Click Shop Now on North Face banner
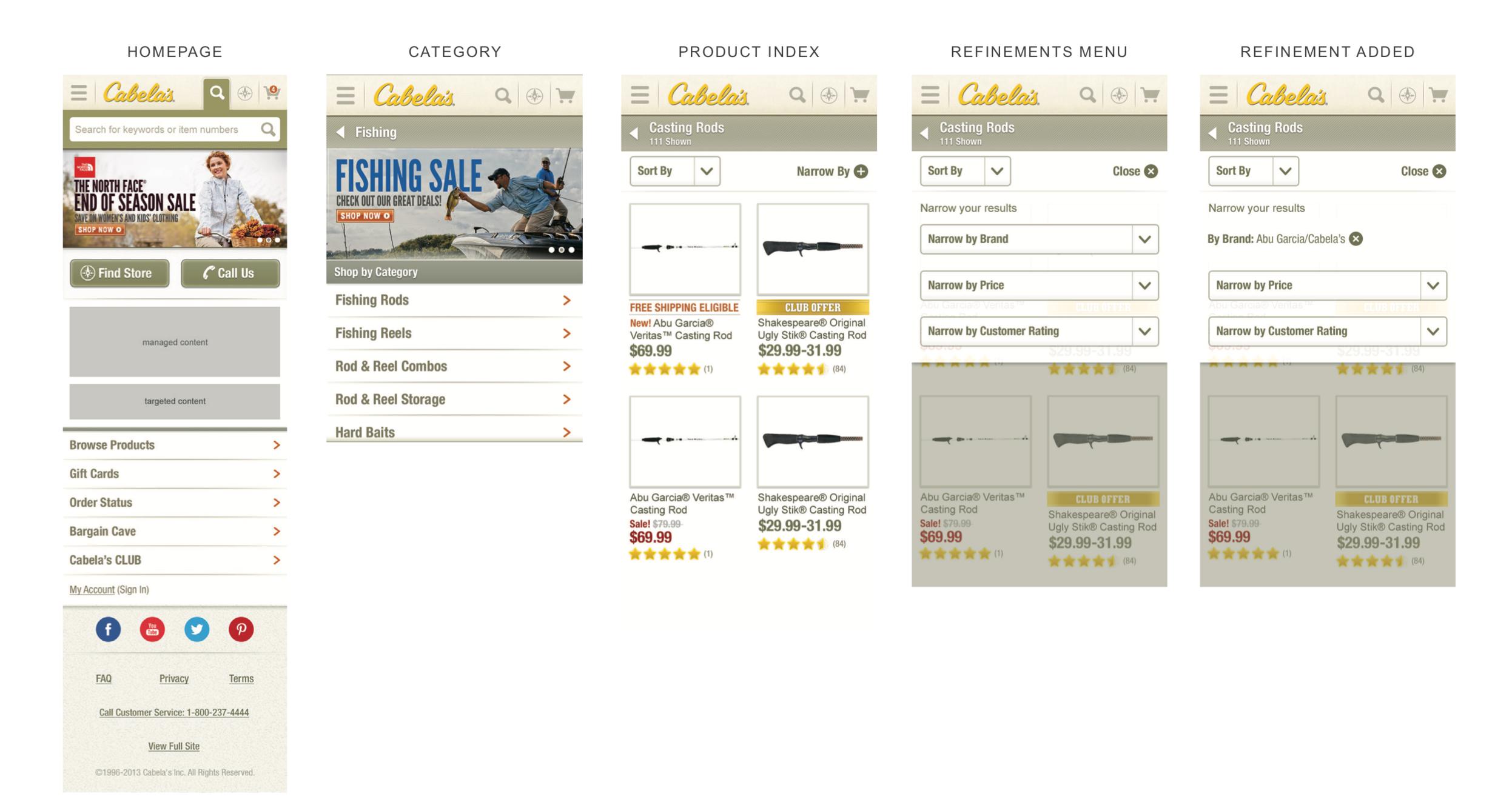 click(99, 230)
